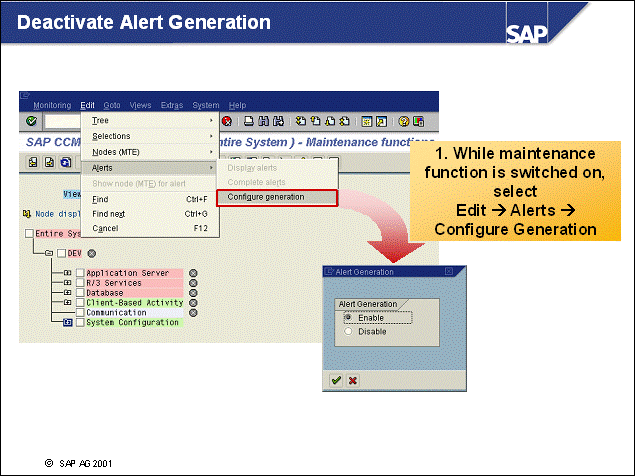Open the Monitoring menu

click(x=52, y=105)
